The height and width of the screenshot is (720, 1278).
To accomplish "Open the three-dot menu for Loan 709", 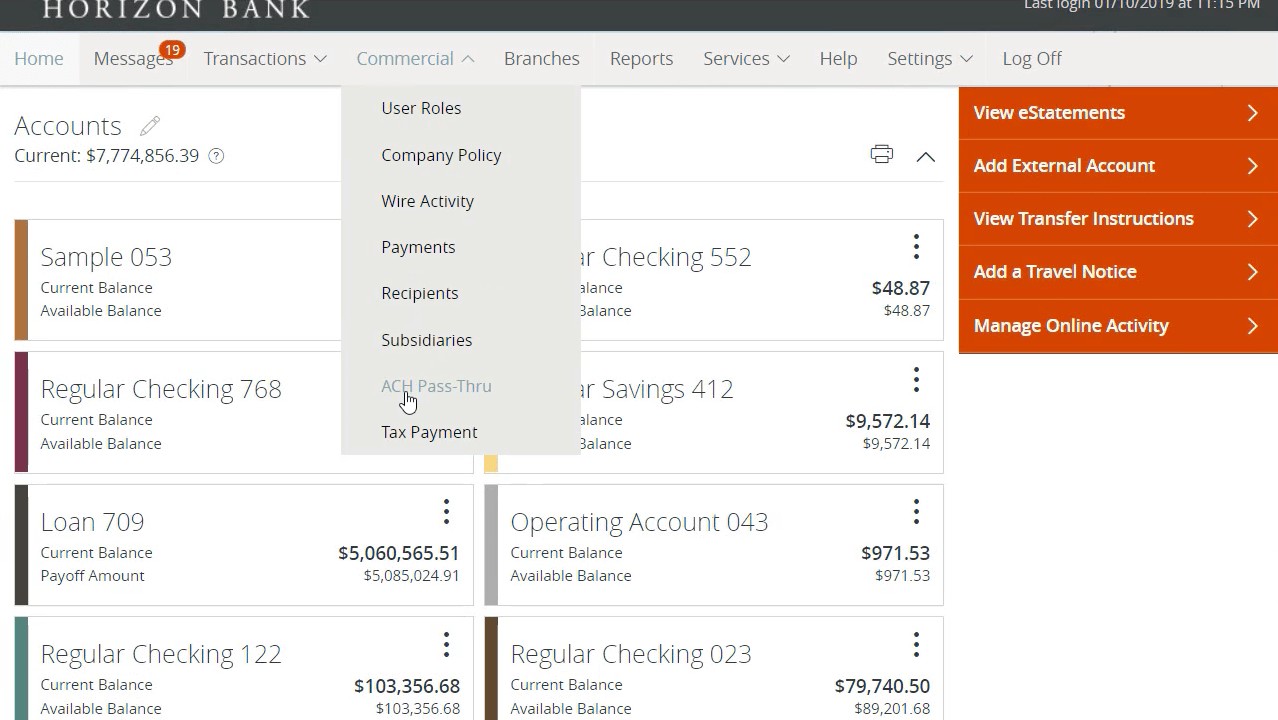I will tap(446, 512).
